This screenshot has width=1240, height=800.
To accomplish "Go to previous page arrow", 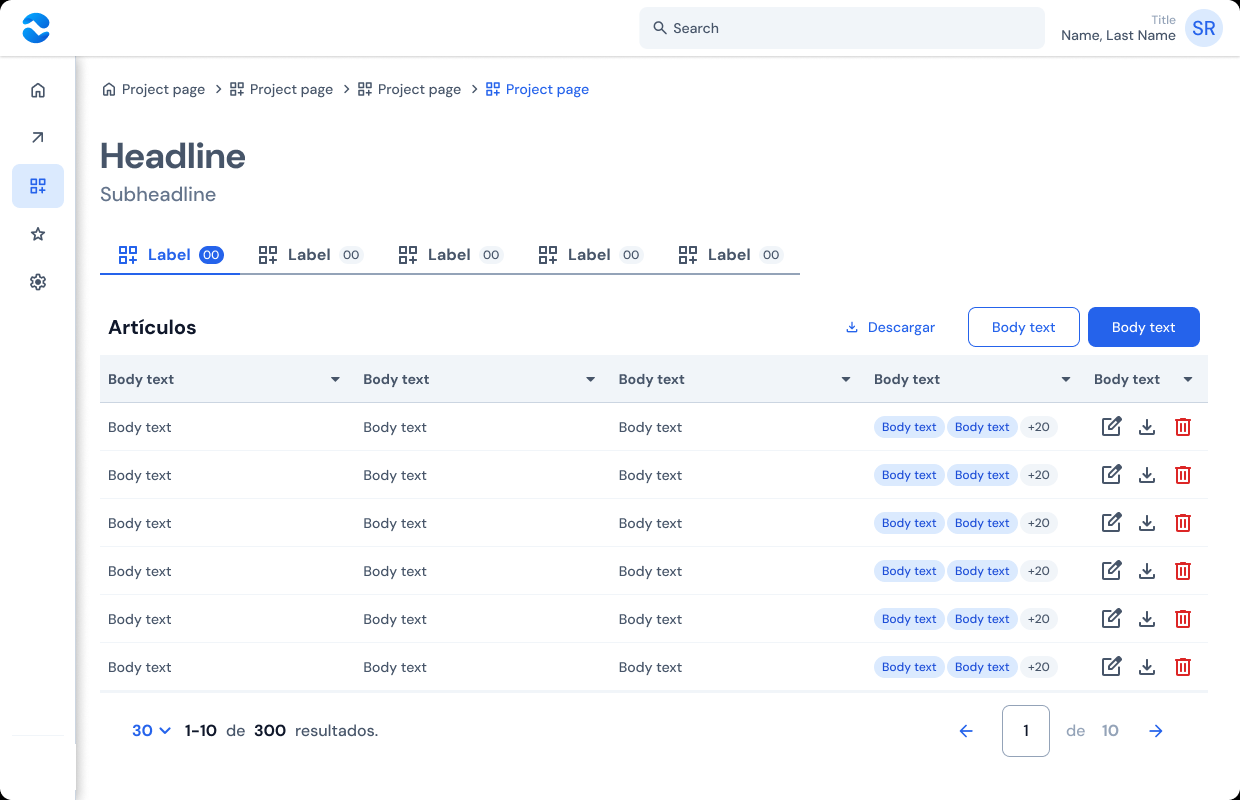I will point(966,731).
